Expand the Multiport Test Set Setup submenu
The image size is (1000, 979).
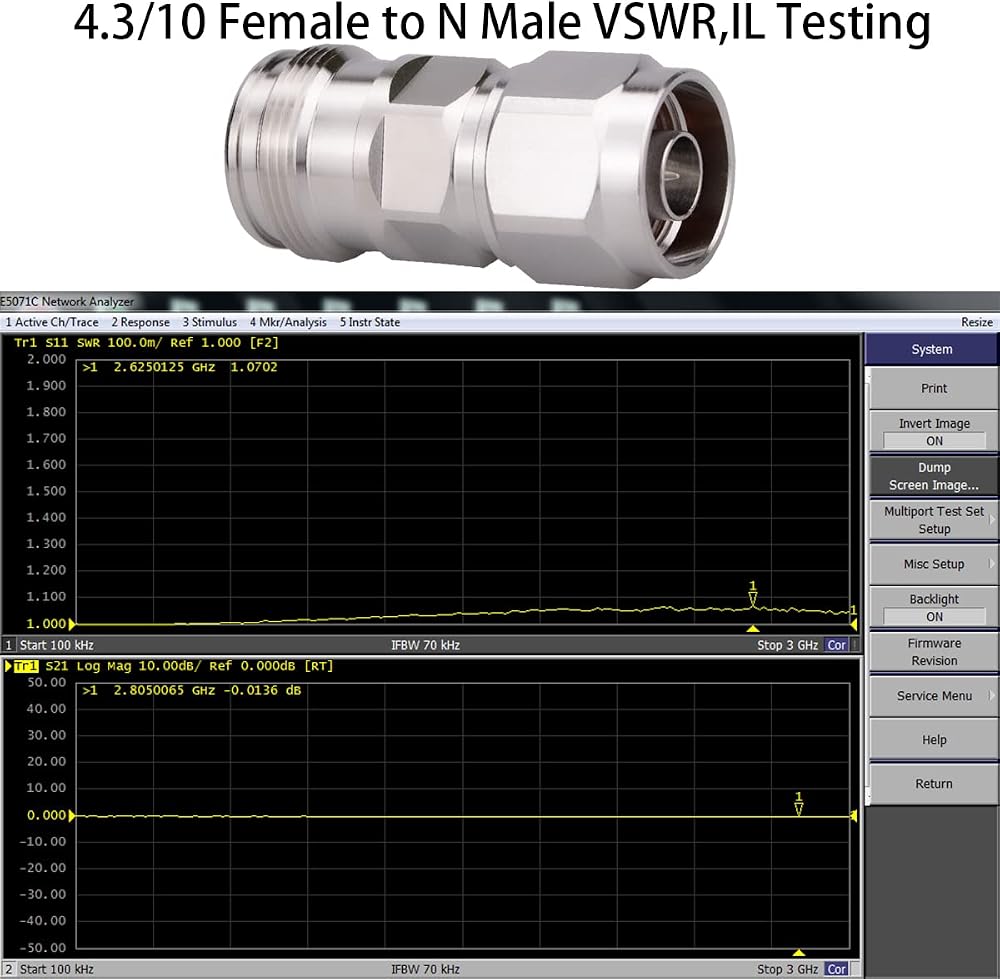(x=934, y=520)
